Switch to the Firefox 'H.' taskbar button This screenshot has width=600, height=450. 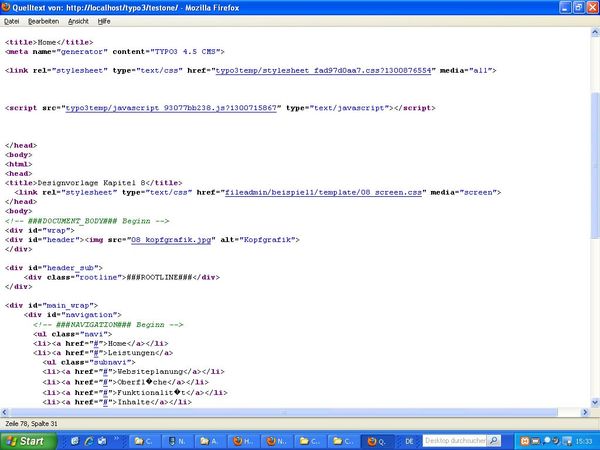pos(244,441)
